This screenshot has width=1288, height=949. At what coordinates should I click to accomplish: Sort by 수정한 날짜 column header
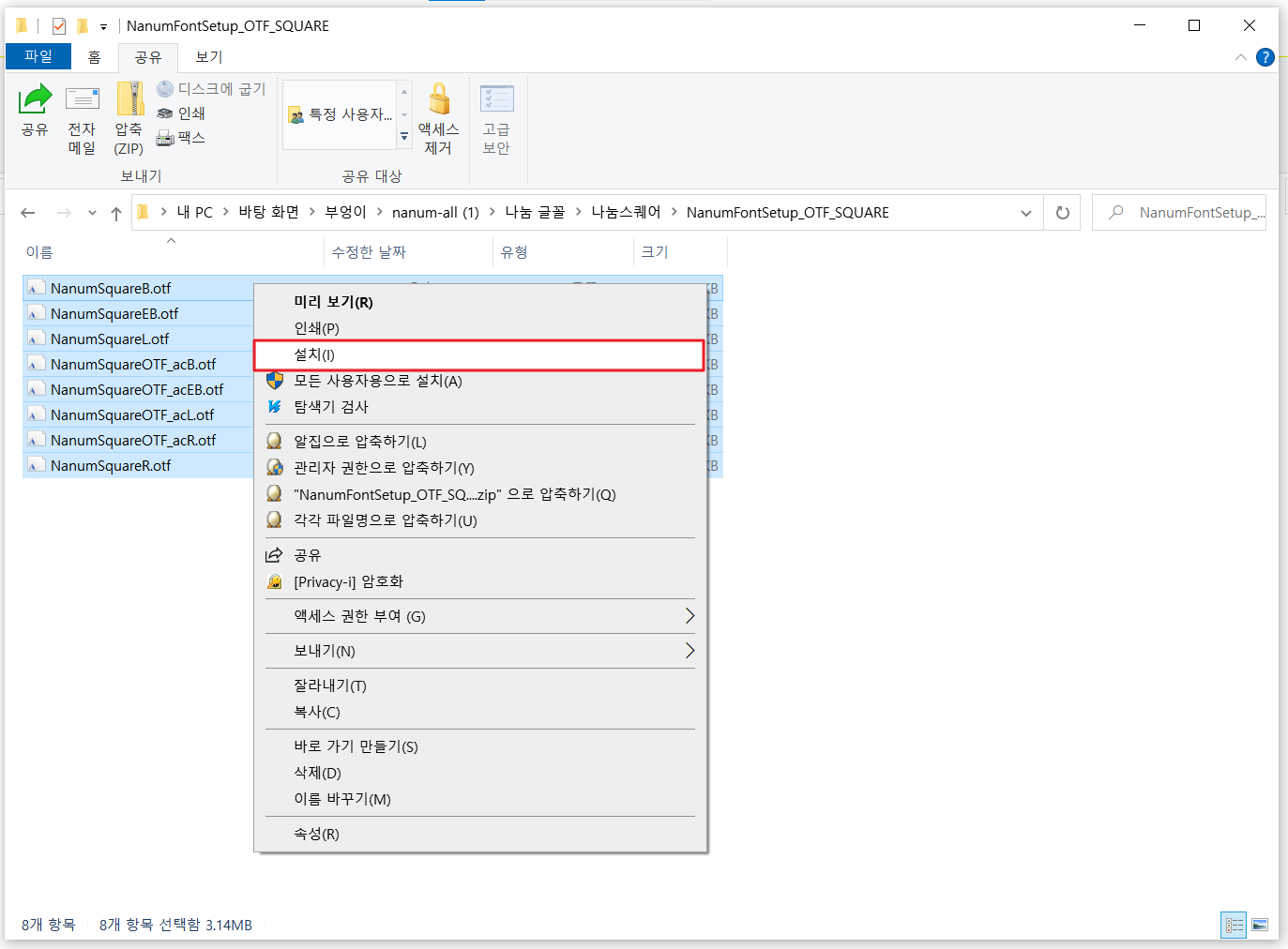click(x=408, y=252)
